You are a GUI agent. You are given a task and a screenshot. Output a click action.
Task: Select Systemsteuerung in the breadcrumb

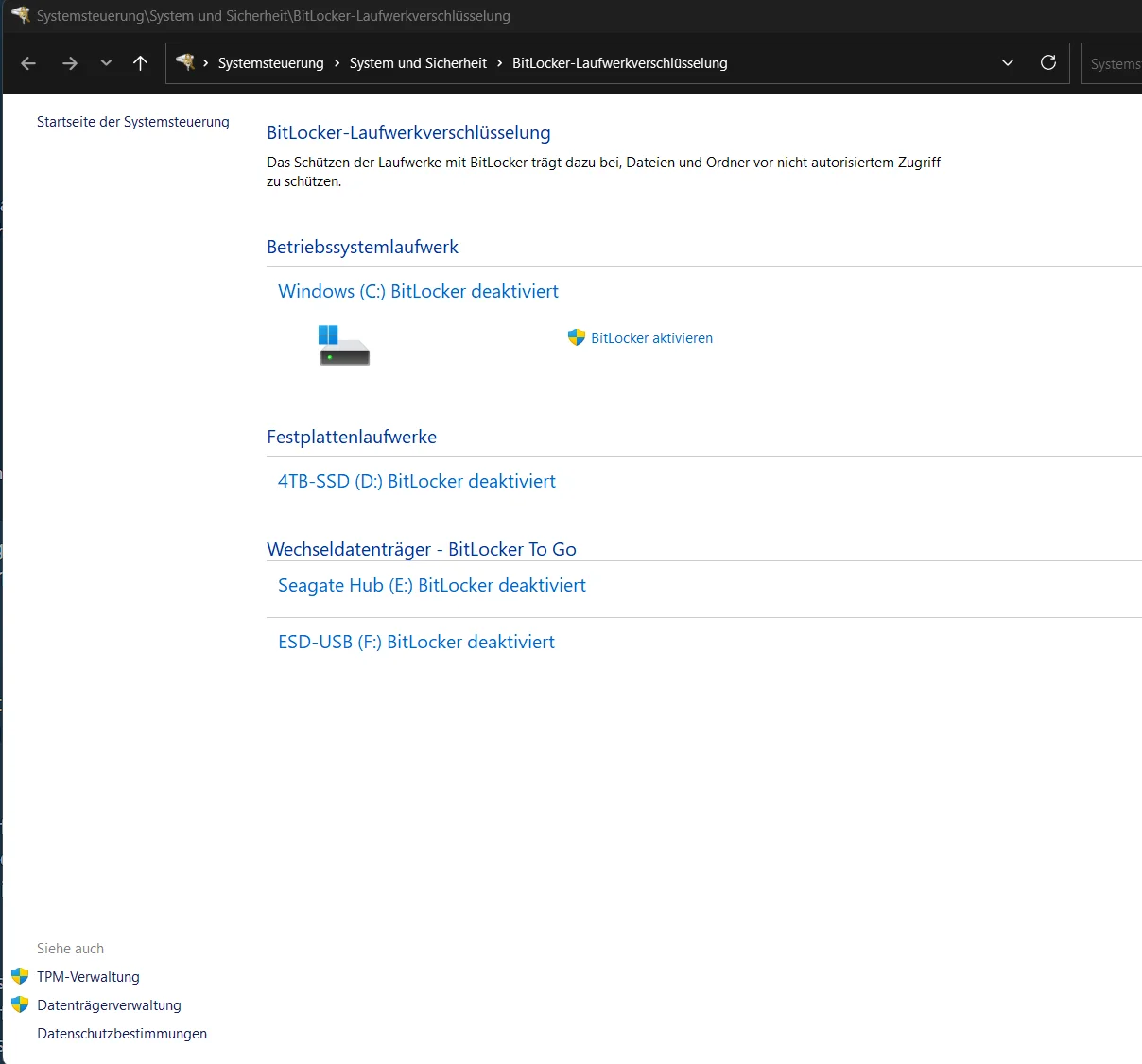pos(270,63)
